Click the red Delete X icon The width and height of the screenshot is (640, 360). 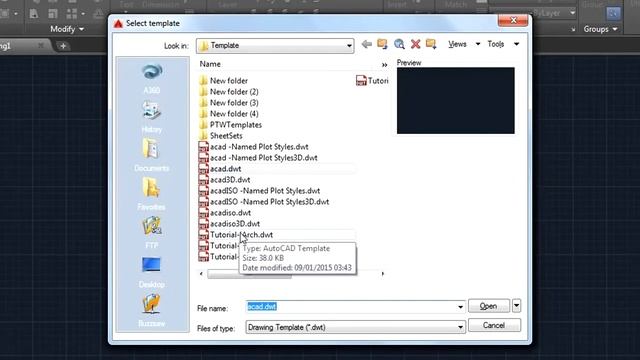(415, 44)
